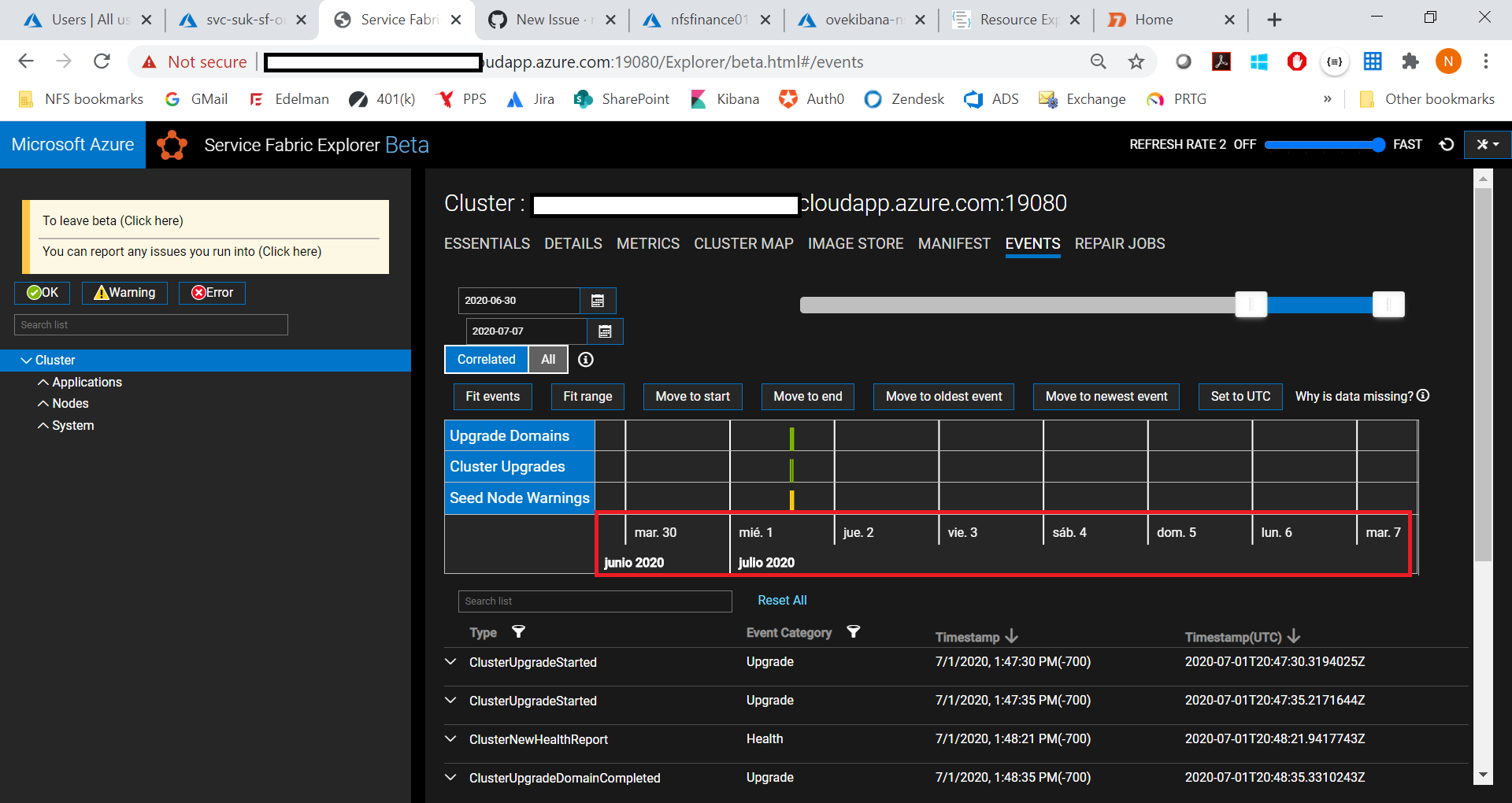Image resolution: width=1512 pixels, height=803 pixels.
Task: Enable the Error events filter
Action: click(212, 292)
